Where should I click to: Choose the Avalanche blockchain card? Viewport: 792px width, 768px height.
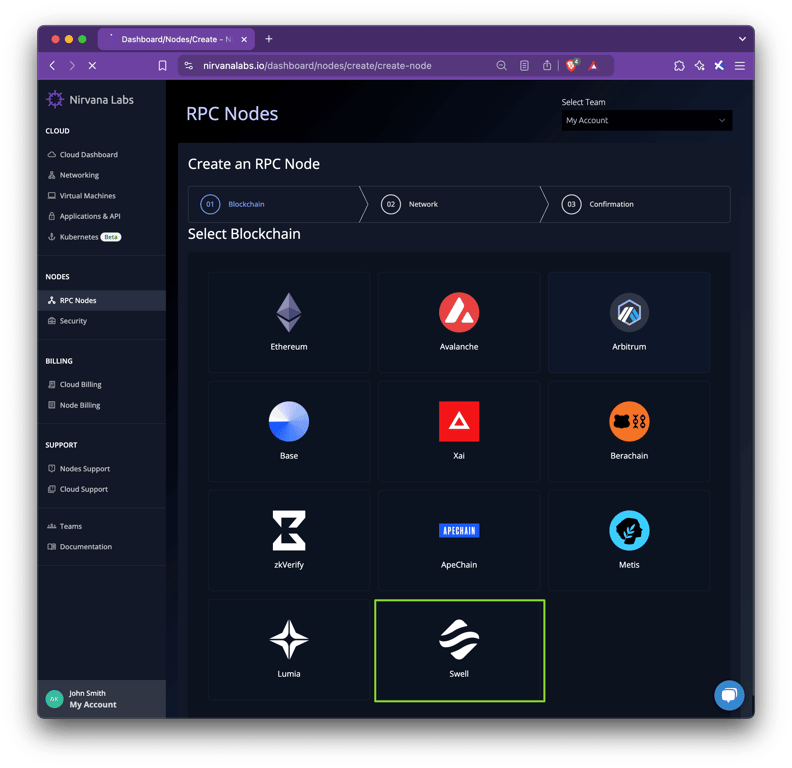[459, 322]
